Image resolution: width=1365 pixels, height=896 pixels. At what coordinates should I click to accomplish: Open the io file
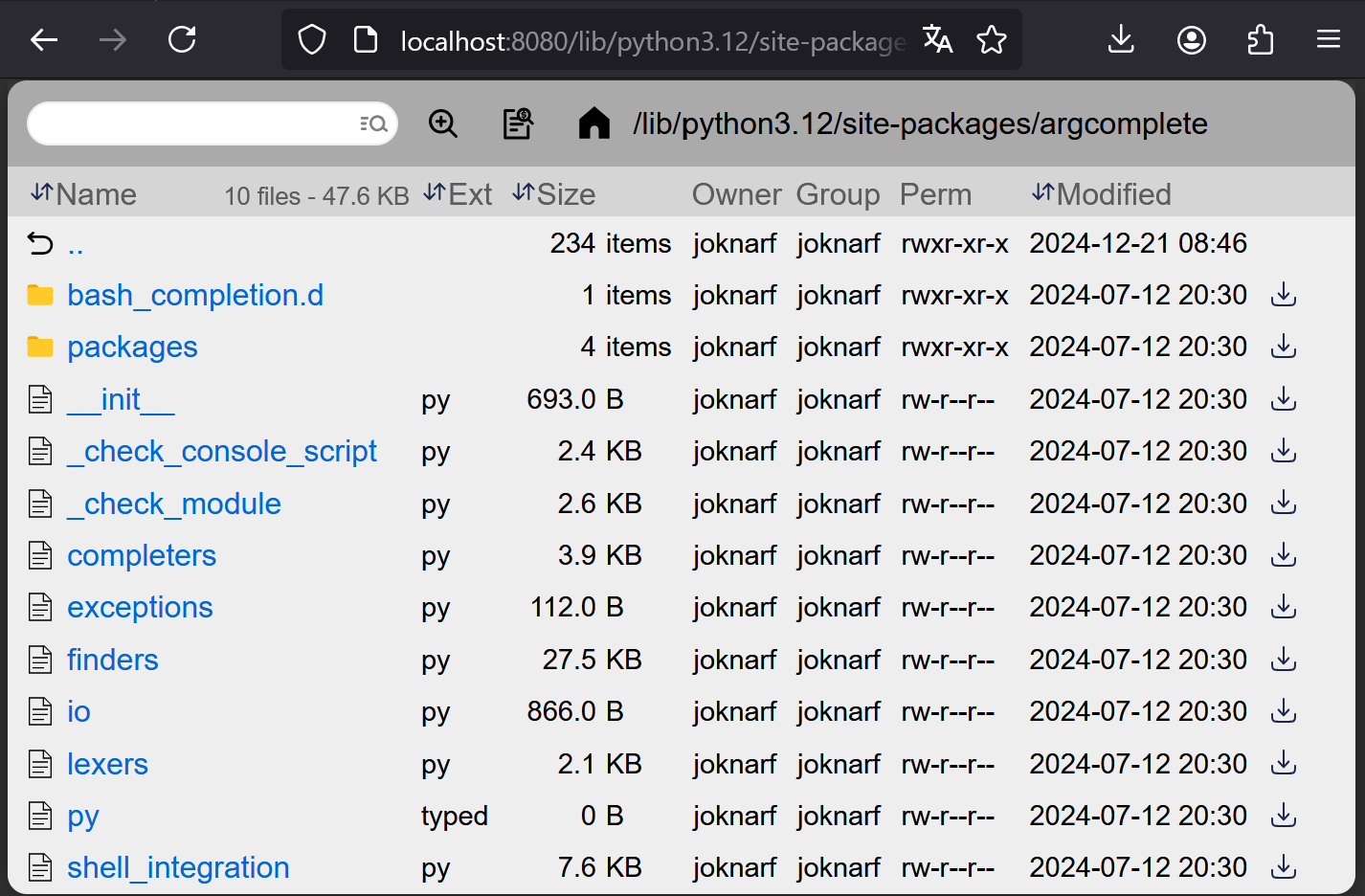click(x=78, y=711)
